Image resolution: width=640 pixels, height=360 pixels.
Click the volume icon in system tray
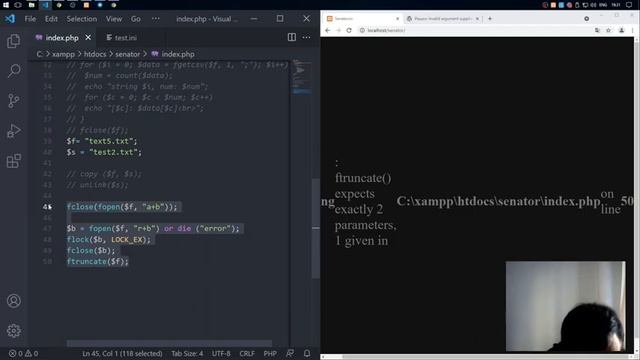tap(593, 5)
